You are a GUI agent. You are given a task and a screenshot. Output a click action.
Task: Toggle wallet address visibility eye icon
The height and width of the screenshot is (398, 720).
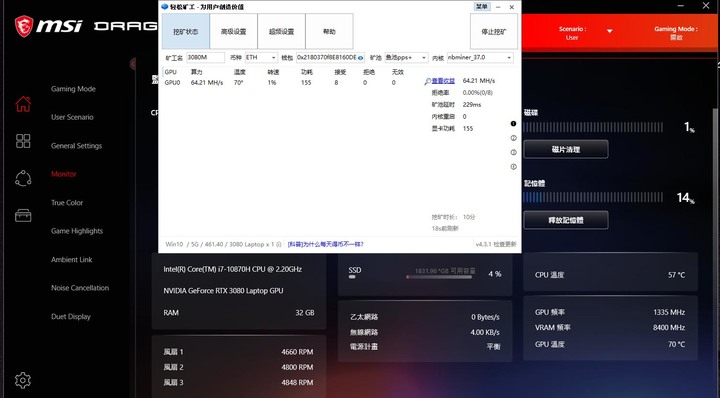pos(360,58)
